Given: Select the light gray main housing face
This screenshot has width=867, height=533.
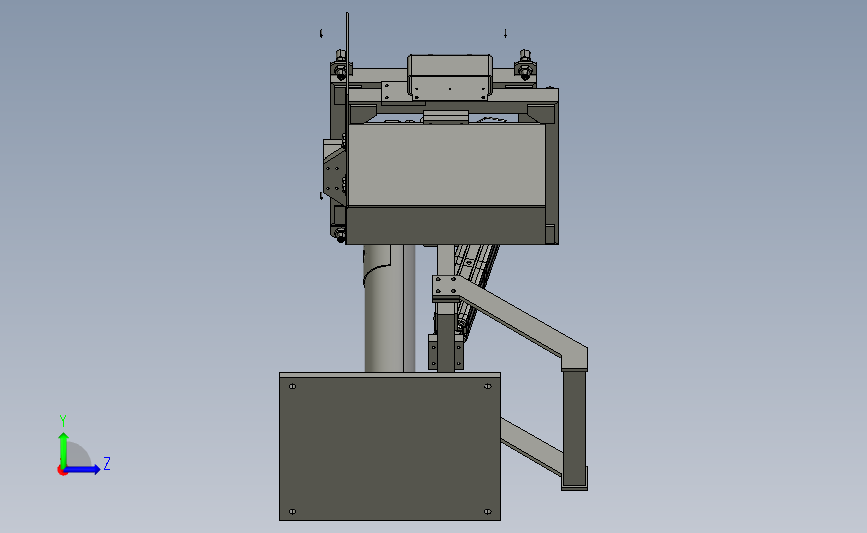Looking at the screenshot, I should point(446,165).
